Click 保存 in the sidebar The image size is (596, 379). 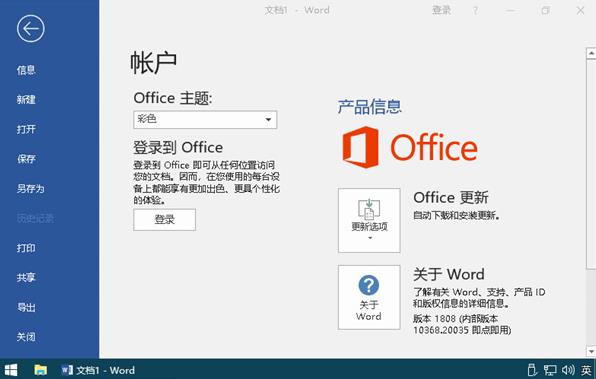26,159
